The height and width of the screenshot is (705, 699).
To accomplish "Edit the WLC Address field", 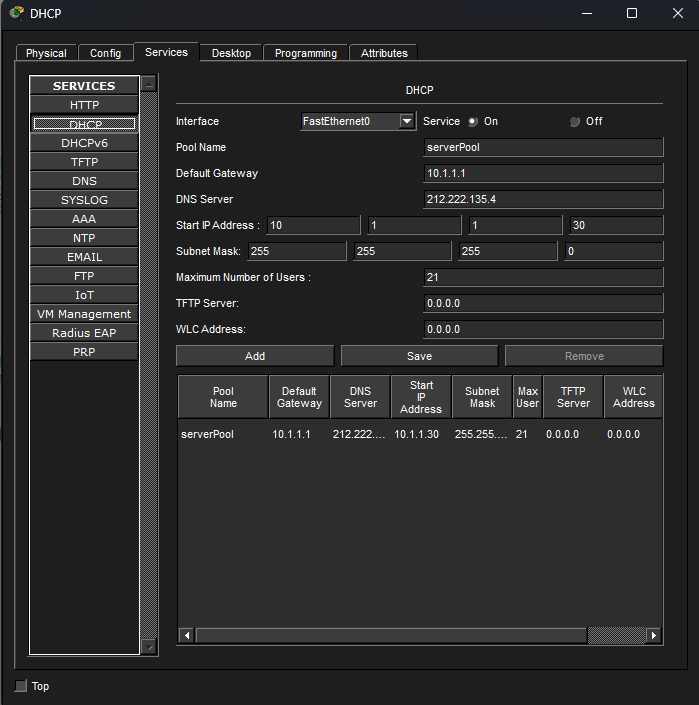I will pos(543,330).
